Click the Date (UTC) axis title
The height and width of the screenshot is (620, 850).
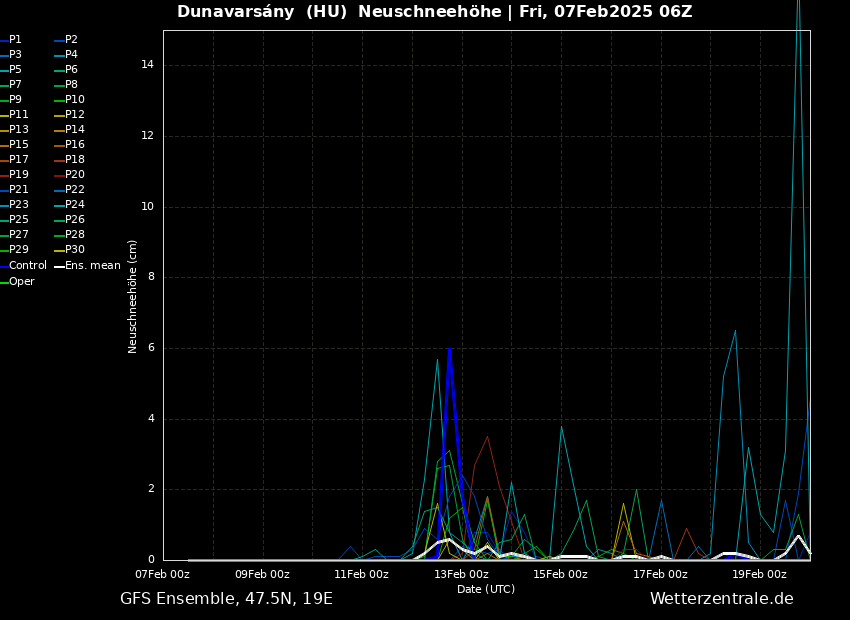pyautogui.click(x=486, y=590)
